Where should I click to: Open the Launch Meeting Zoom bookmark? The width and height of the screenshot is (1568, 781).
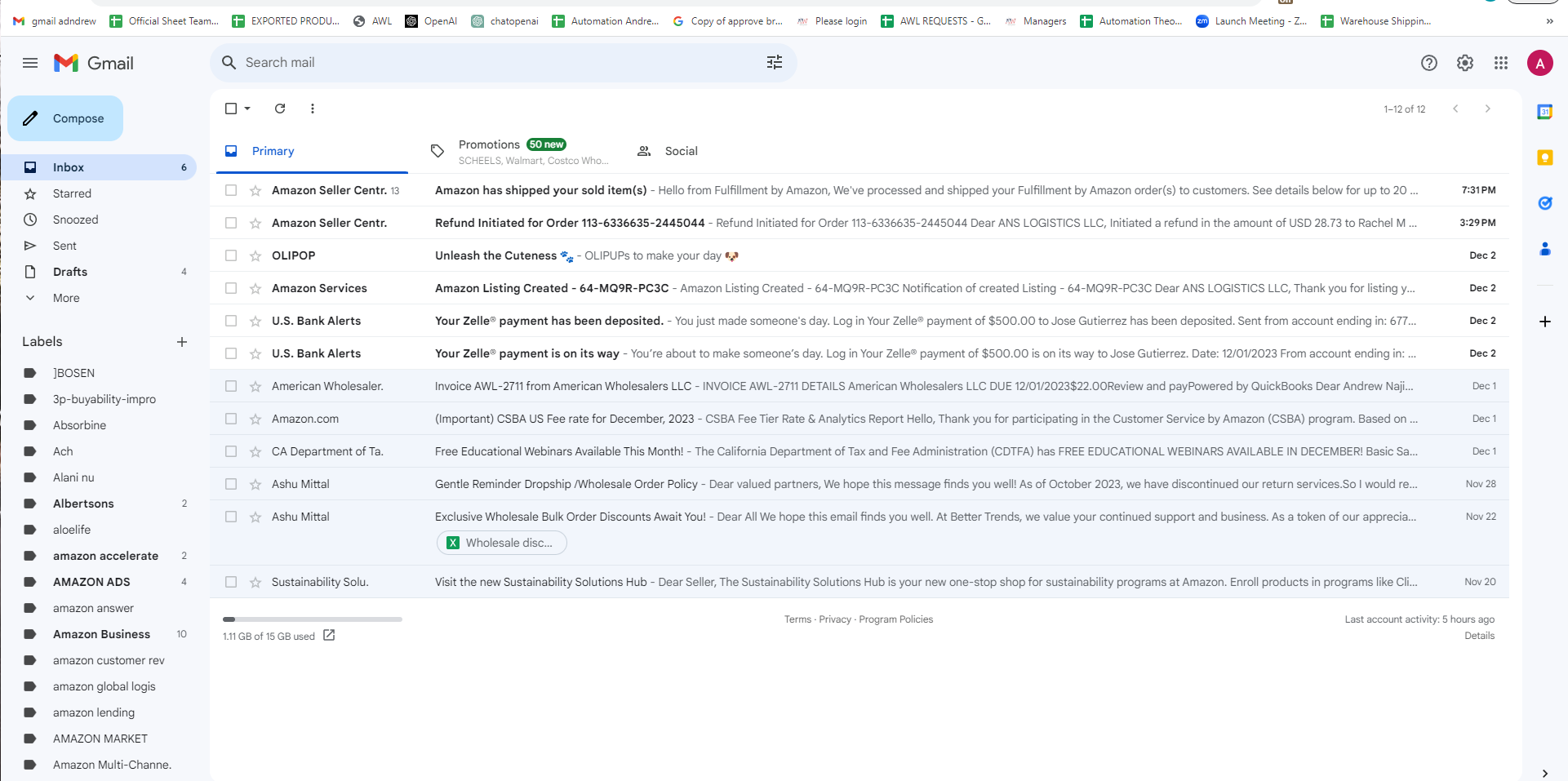[x=1252, y=21]
